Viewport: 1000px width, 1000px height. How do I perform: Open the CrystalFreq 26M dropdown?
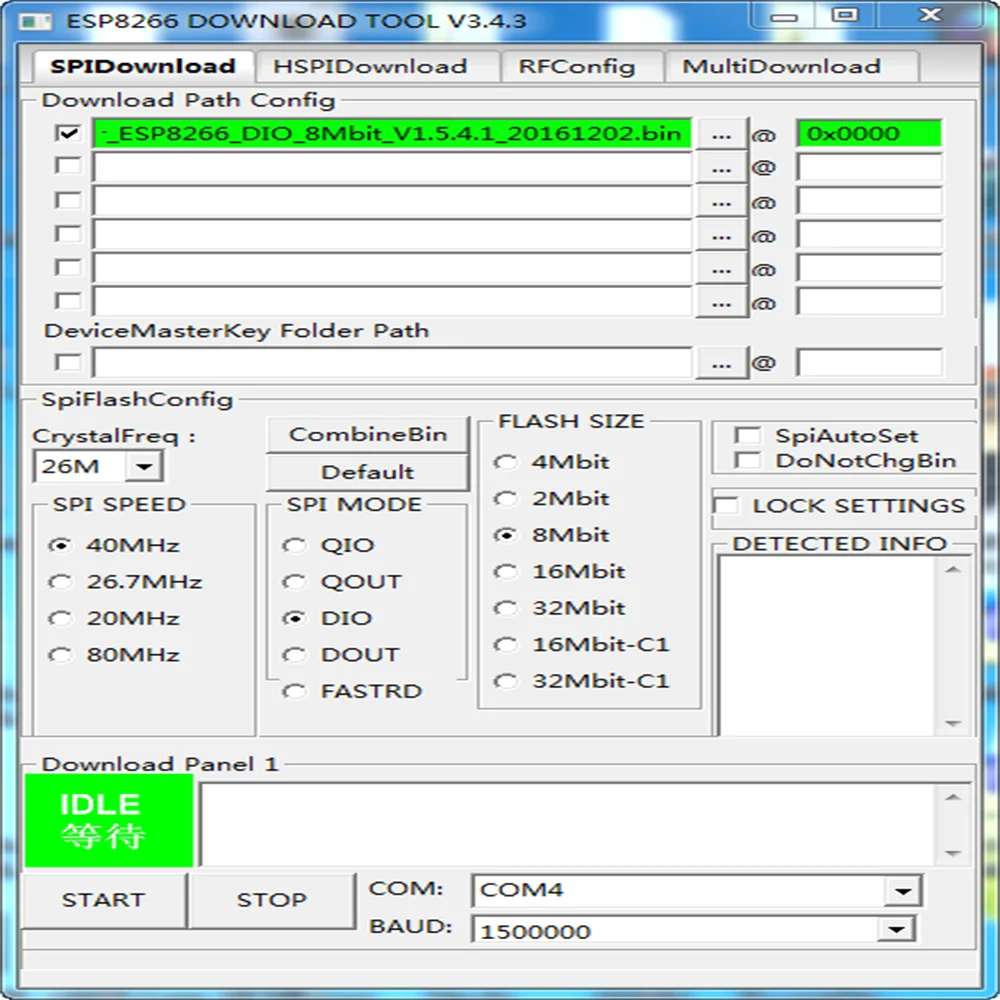tap(144, 466)
